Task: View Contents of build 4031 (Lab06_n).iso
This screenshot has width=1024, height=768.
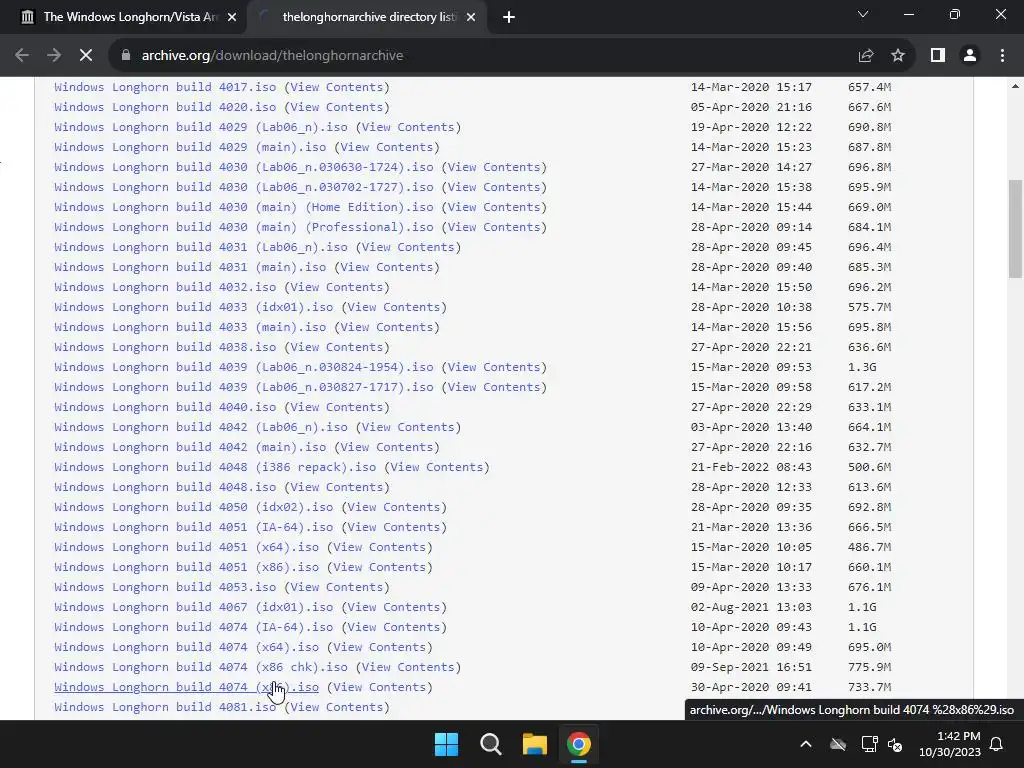Action: pos(408,247)
